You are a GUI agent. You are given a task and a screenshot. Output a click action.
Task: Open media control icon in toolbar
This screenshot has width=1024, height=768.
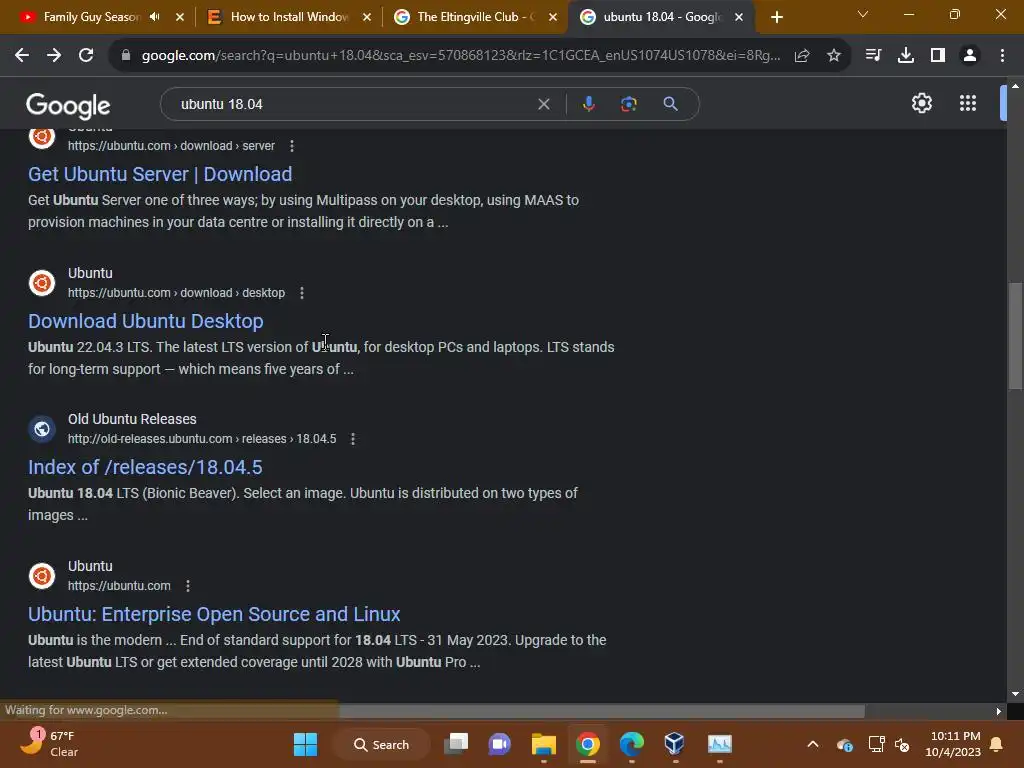(x=873, y=56)
